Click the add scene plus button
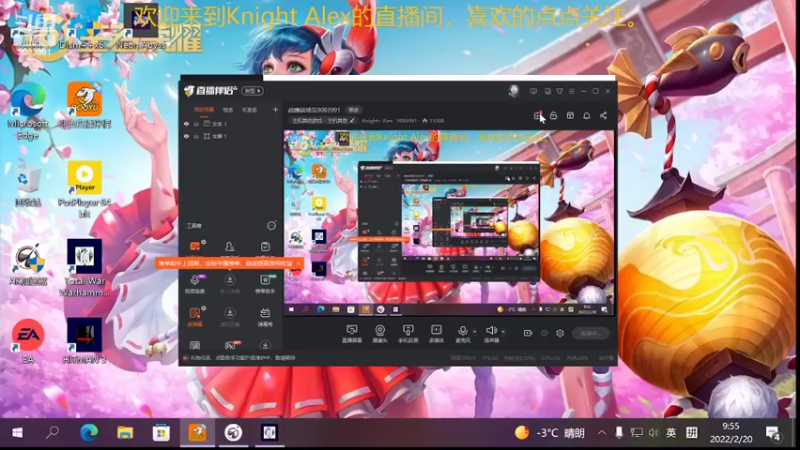This screenshot has height=450, width=800. 276,110
